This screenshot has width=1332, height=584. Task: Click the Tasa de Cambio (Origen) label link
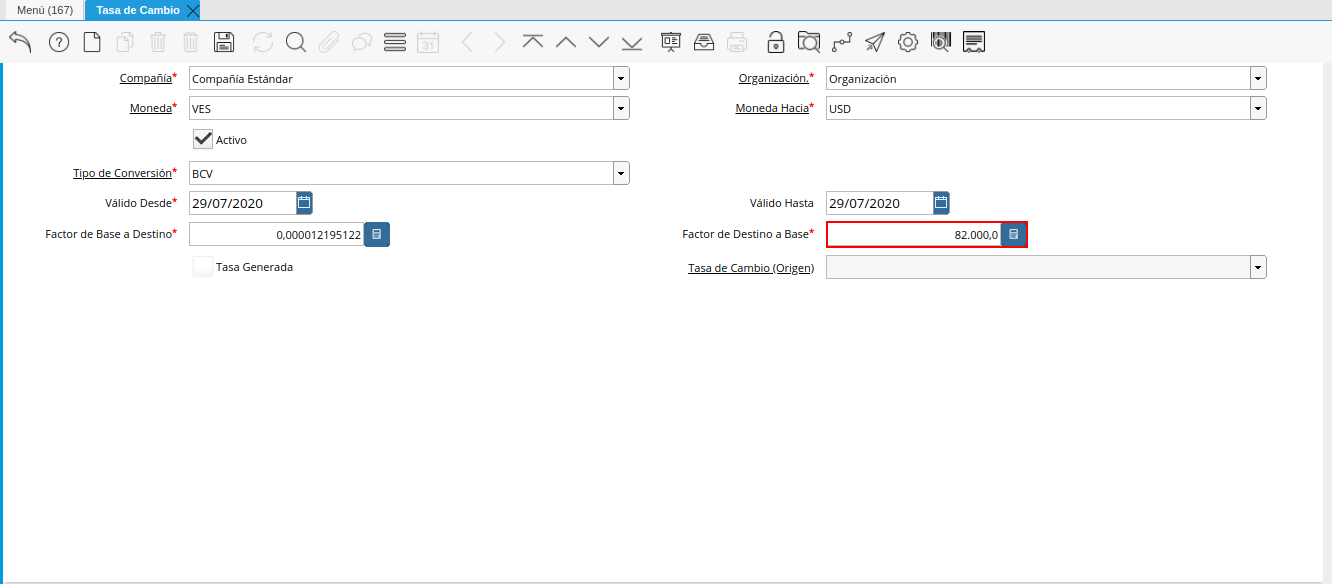point(751,268)
